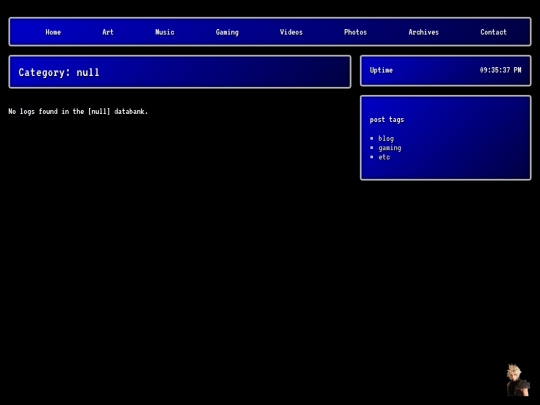Select the gaming post tag
The image size is (540, 405).
(x=390, y=148)
